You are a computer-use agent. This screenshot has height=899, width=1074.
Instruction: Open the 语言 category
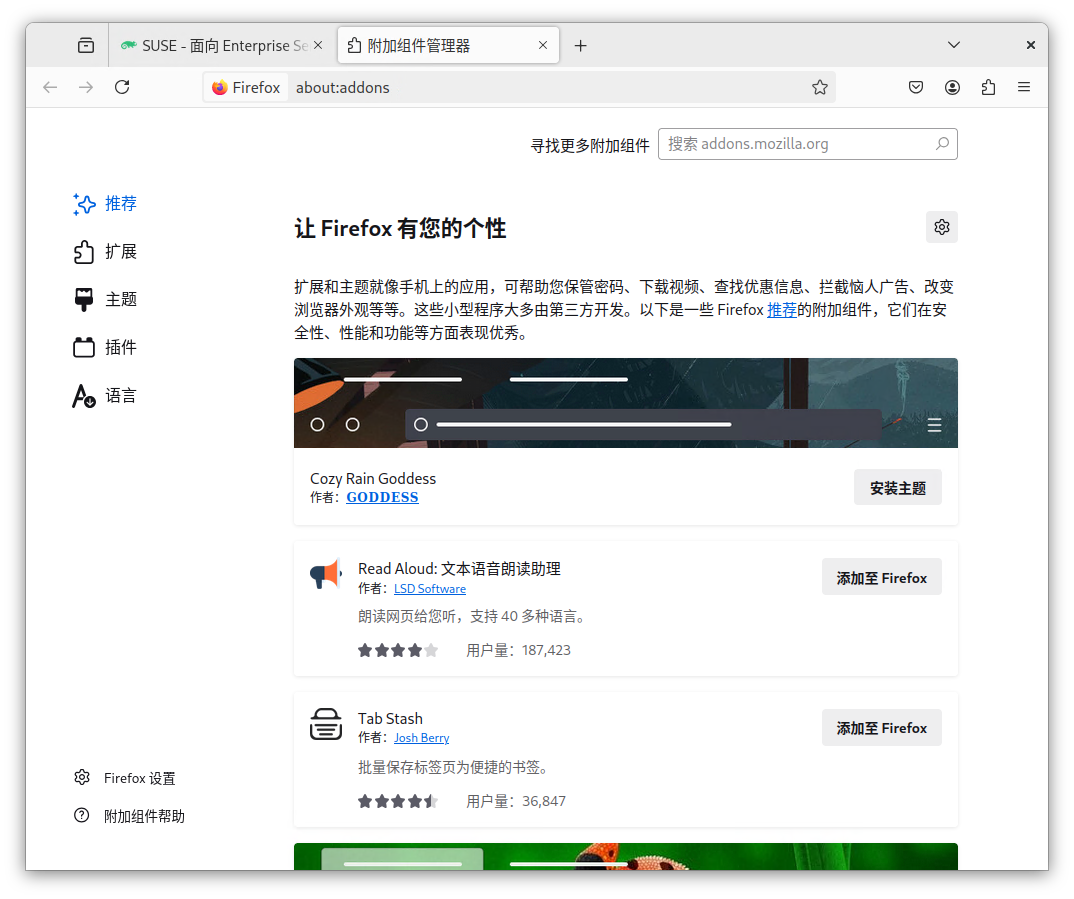(x=105, y=395)
